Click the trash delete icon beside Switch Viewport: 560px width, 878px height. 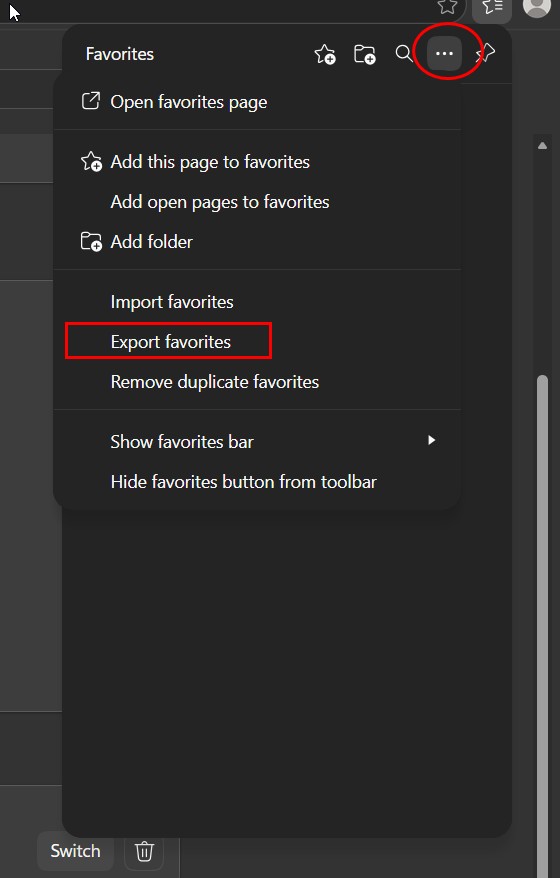pos(144,851)
